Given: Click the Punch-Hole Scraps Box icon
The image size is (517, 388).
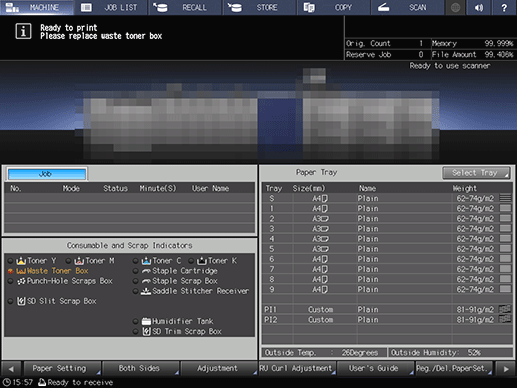Looking at the screenshot, I should (x=21, y=281).
